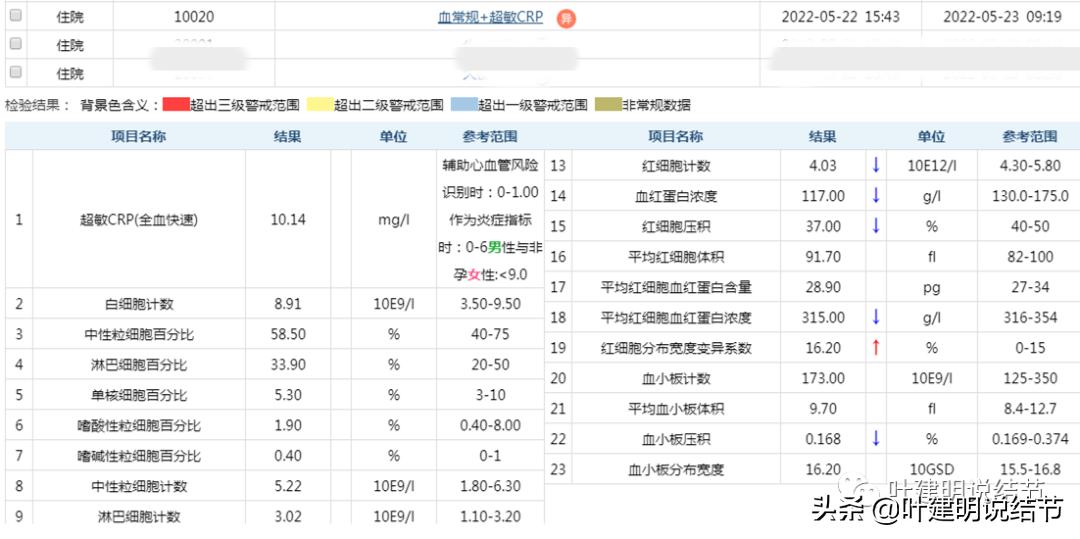The width and height of the screenshot is (1080, 539).
Task: Tick the checkbox in the 10020 row
Action: [15, 16]
